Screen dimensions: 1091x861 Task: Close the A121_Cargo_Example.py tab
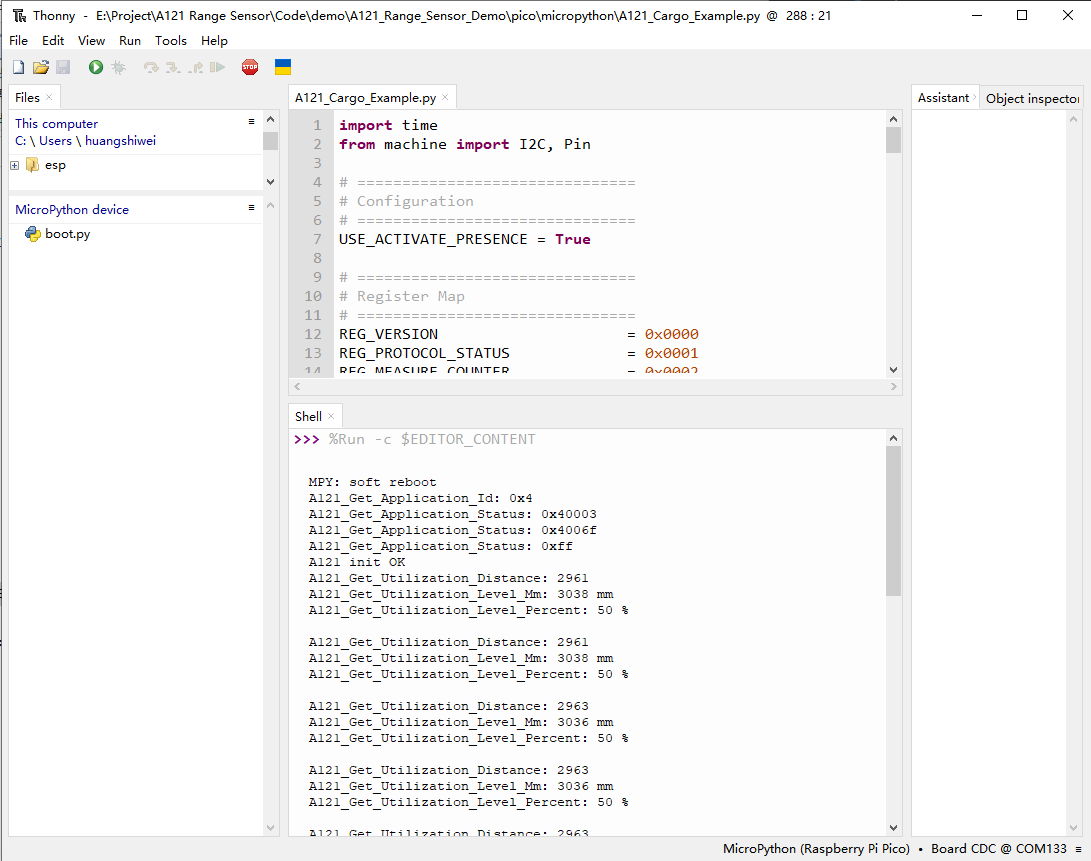pos(445,97)
